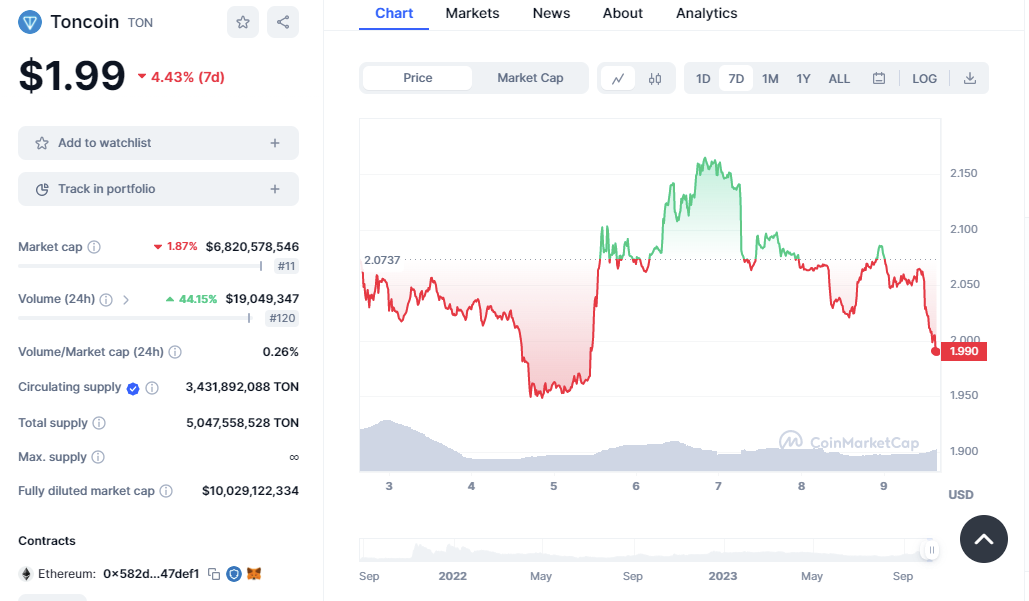The image size is (1029, 601).
Task: Click the Contracts heading
Action: (x=47, y=541)
